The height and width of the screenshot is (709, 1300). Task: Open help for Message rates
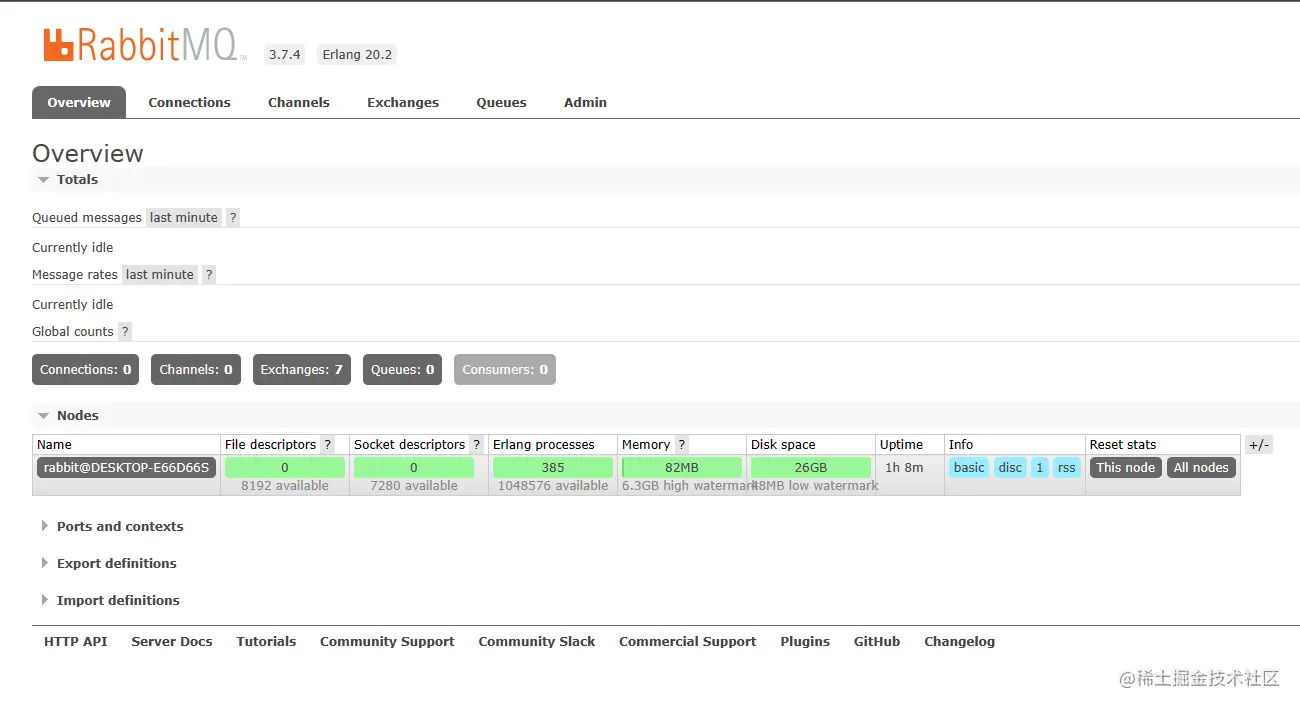point(209,275)
